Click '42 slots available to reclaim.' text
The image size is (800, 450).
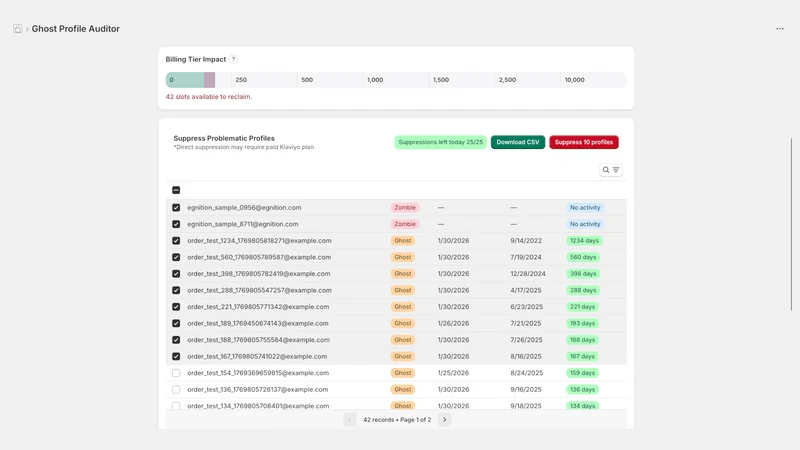point(209,96)
